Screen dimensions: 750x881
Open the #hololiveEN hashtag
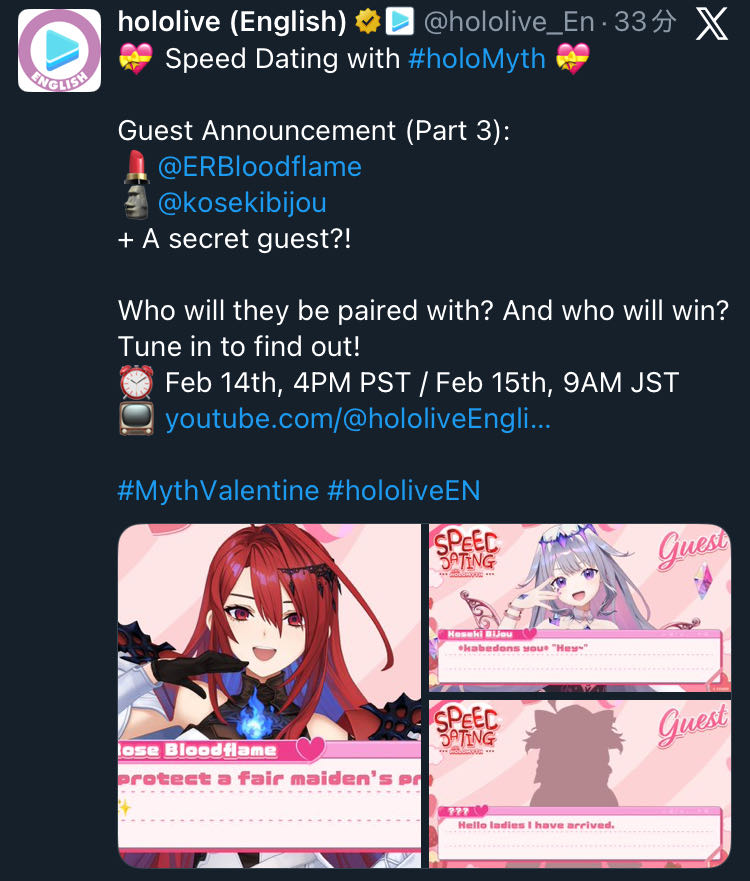point(403,491)
